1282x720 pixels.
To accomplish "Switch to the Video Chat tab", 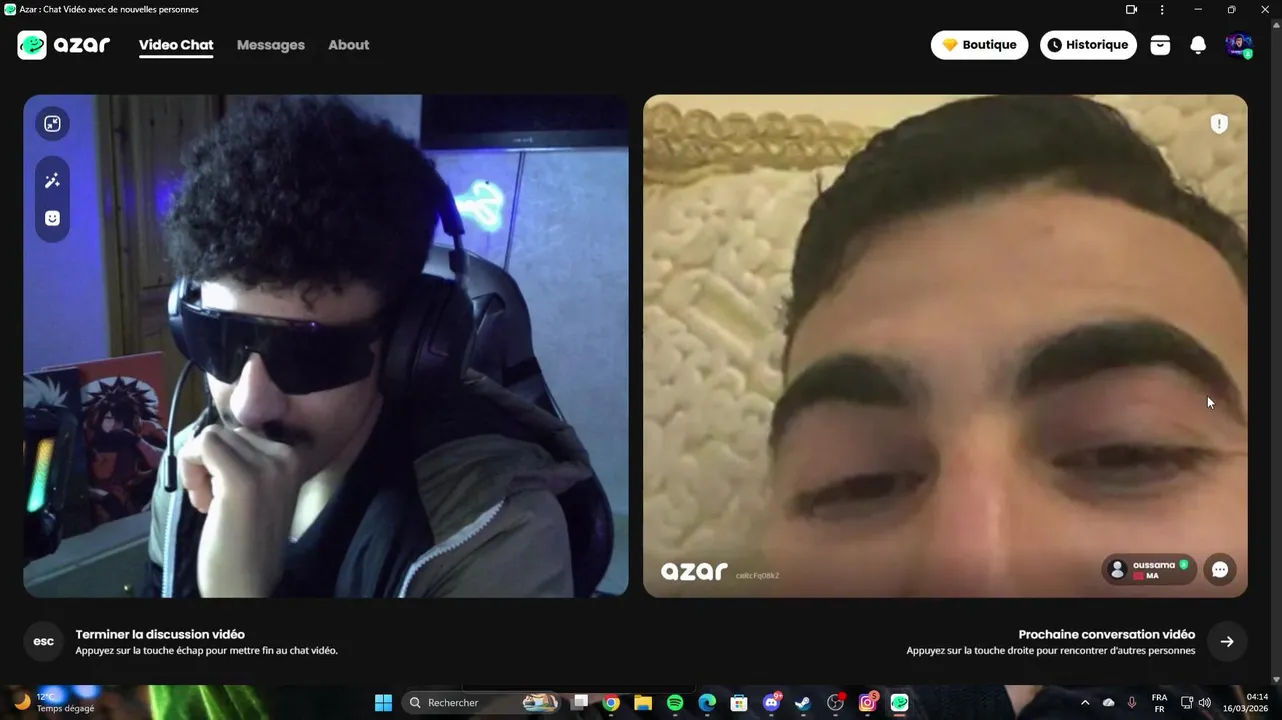I will 176,45.
